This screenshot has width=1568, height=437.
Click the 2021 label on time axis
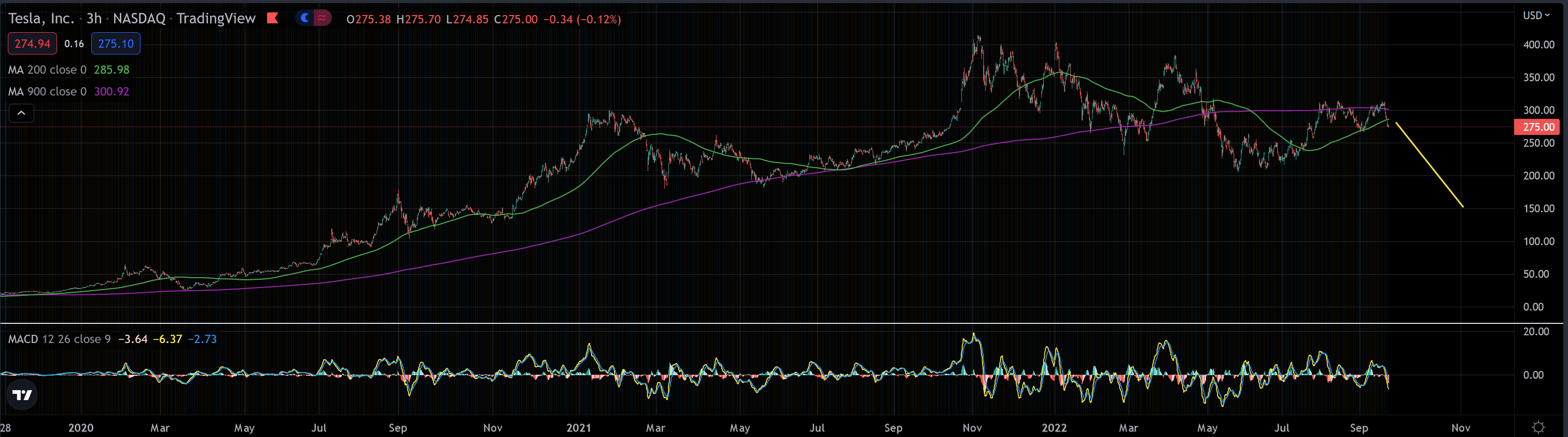tap(578, 428)
